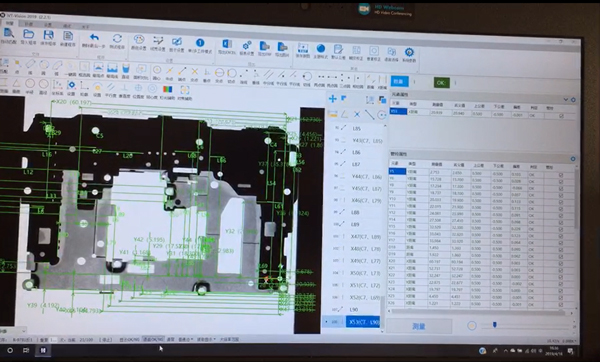Image resolution: width=600 pixels, height=362 pixels.
Task: Adjust the slider beside the measure button
Action: pyautogui.click(x=494, y=325)
